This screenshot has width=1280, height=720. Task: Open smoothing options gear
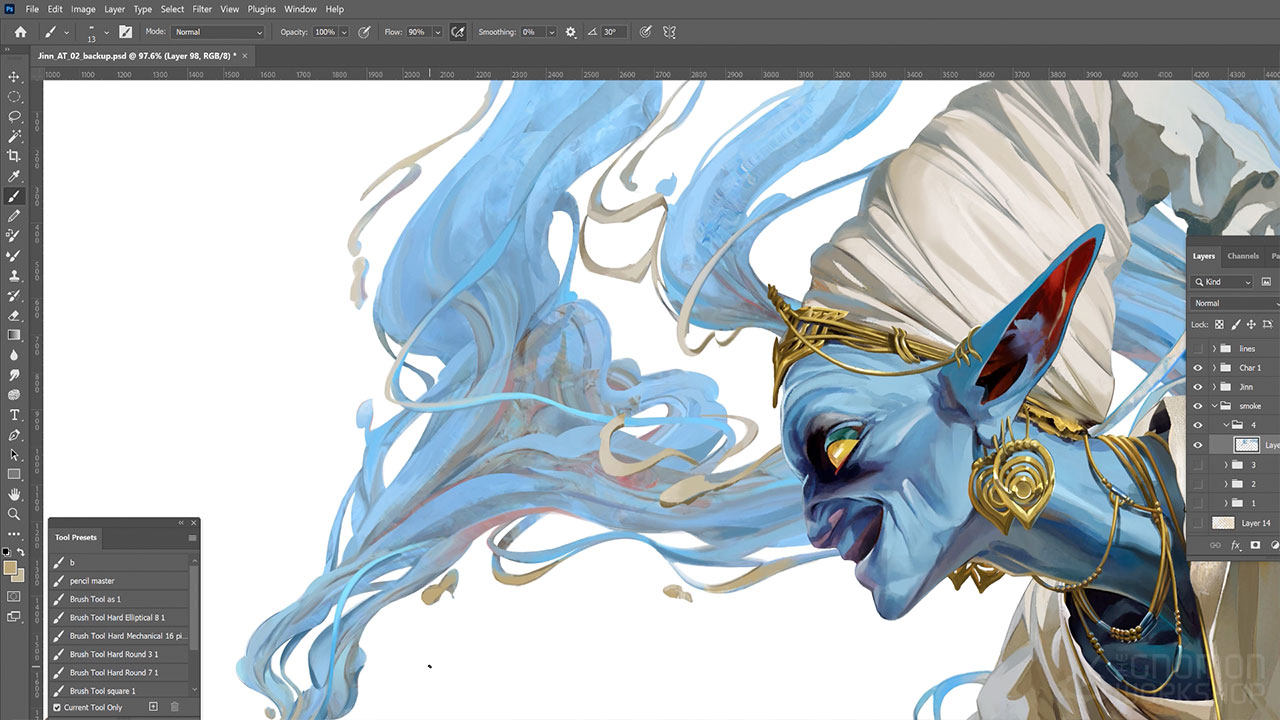tap(571, 32)
